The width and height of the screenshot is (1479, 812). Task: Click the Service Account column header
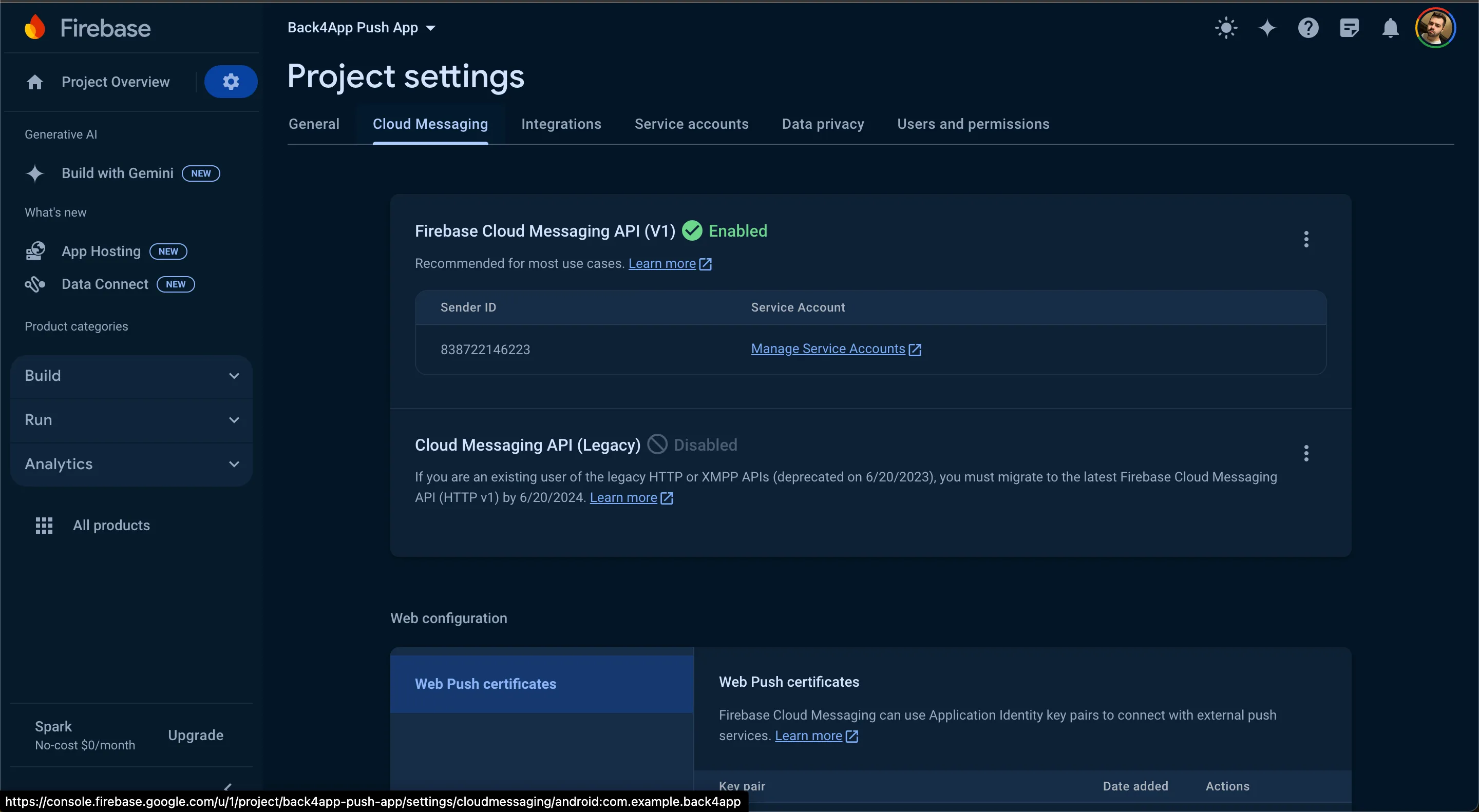coord(798,307)
